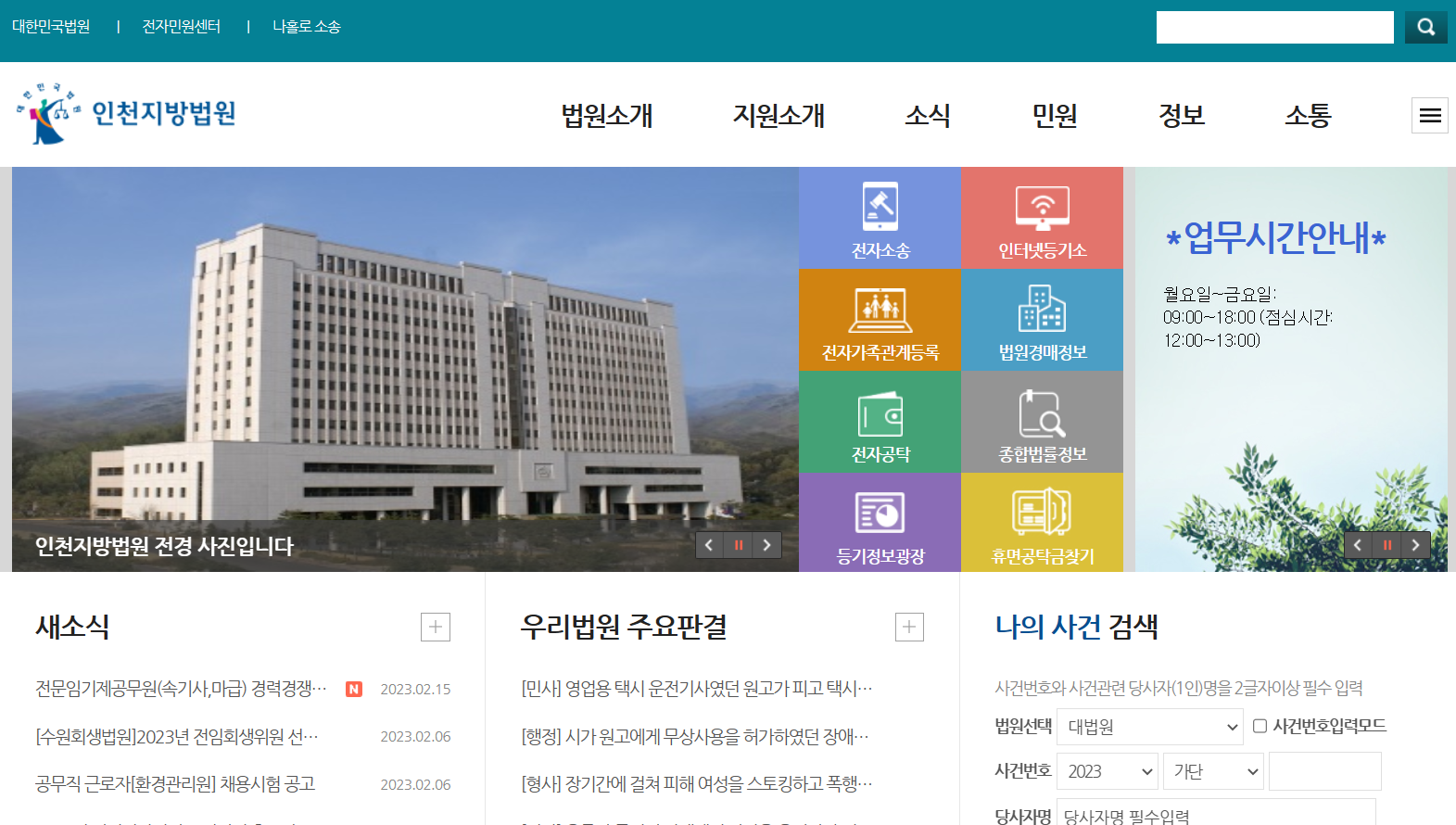Image resolution: width=1456 pixels, height=825 pixels.
Task: Show previous 업무시간안내 banner slide
Action: click(x=1359, y=545)
